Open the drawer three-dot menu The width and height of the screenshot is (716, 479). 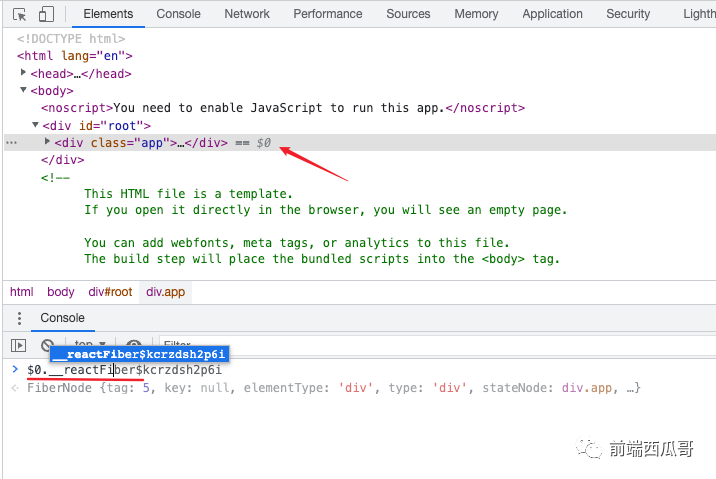(19, 318)
